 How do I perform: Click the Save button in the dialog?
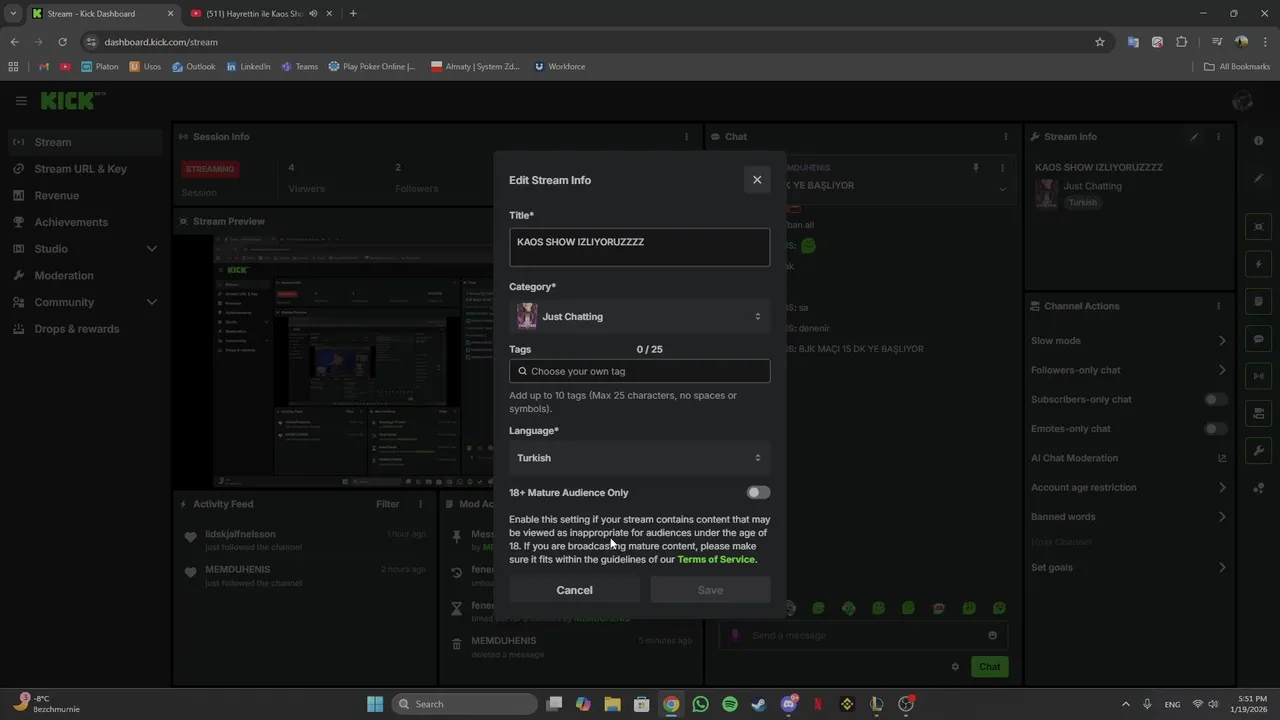tap(710, 590)
